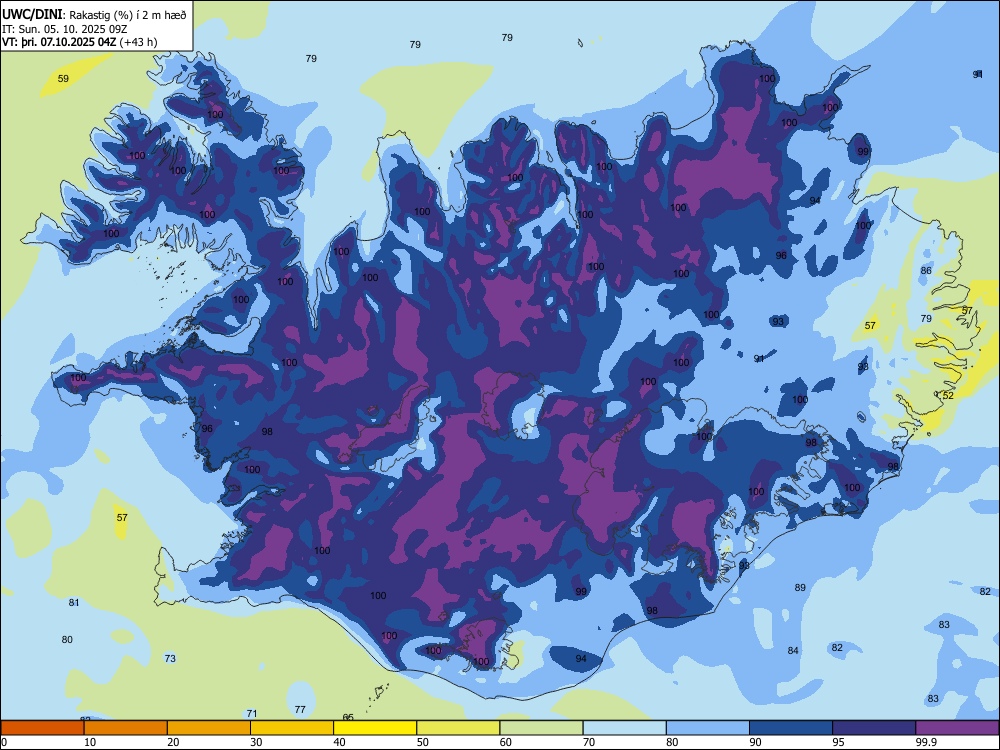
Task: Select the light orange 20–30 legend swatch
Action: pos(209,728)
